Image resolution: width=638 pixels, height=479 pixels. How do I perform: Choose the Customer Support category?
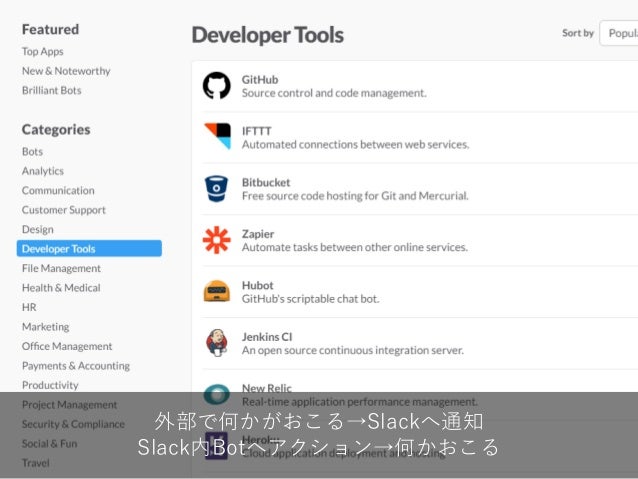[64, 210]
